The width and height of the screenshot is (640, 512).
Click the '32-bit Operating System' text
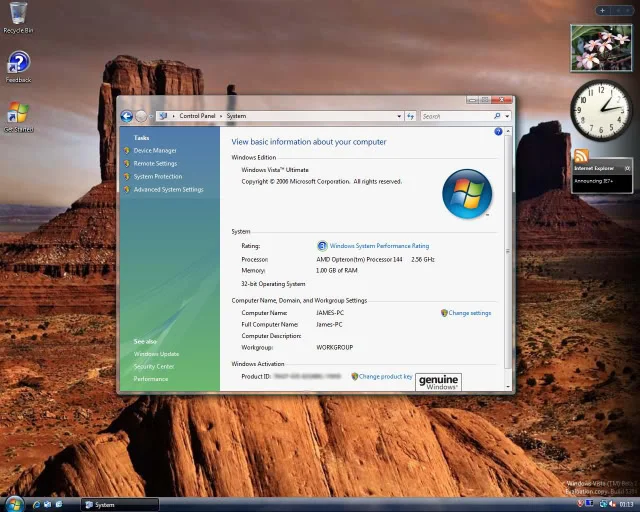coord(273,284)
